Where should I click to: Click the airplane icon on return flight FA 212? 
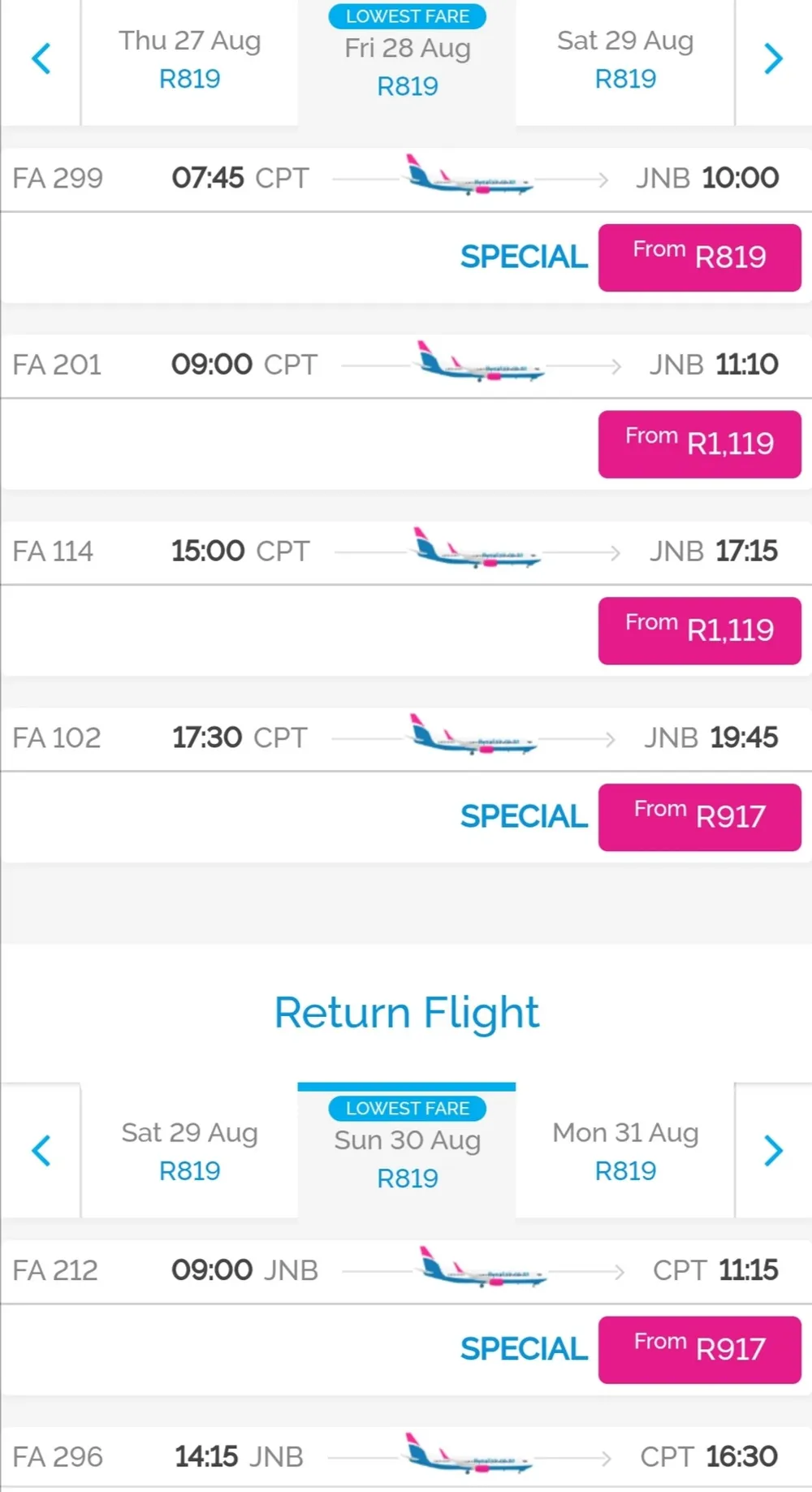483,1267
